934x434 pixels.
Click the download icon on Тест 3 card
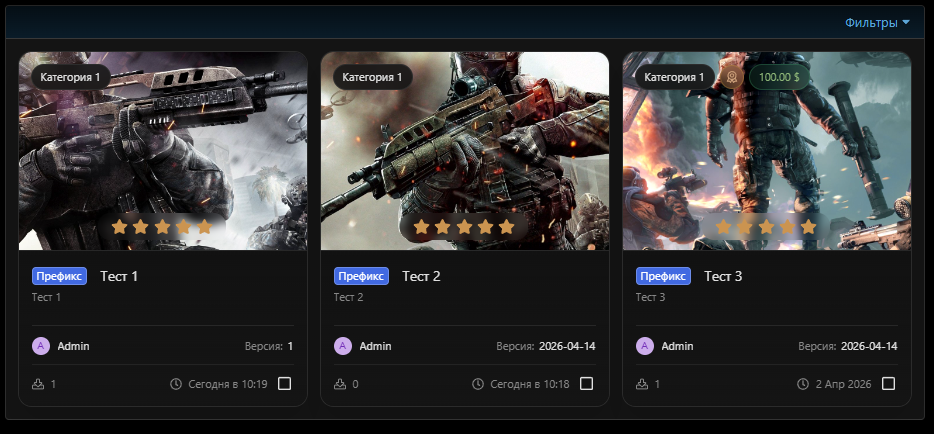[x=642, y=384]
